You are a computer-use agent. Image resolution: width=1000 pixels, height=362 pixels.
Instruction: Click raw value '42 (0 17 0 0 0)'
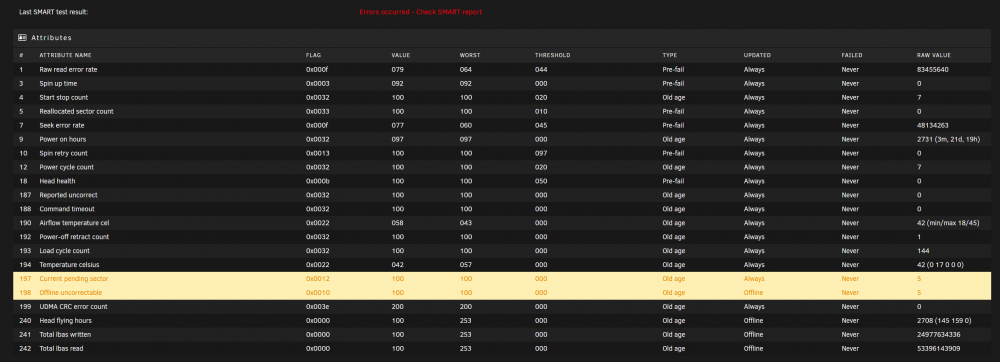[x=940, y=264]
